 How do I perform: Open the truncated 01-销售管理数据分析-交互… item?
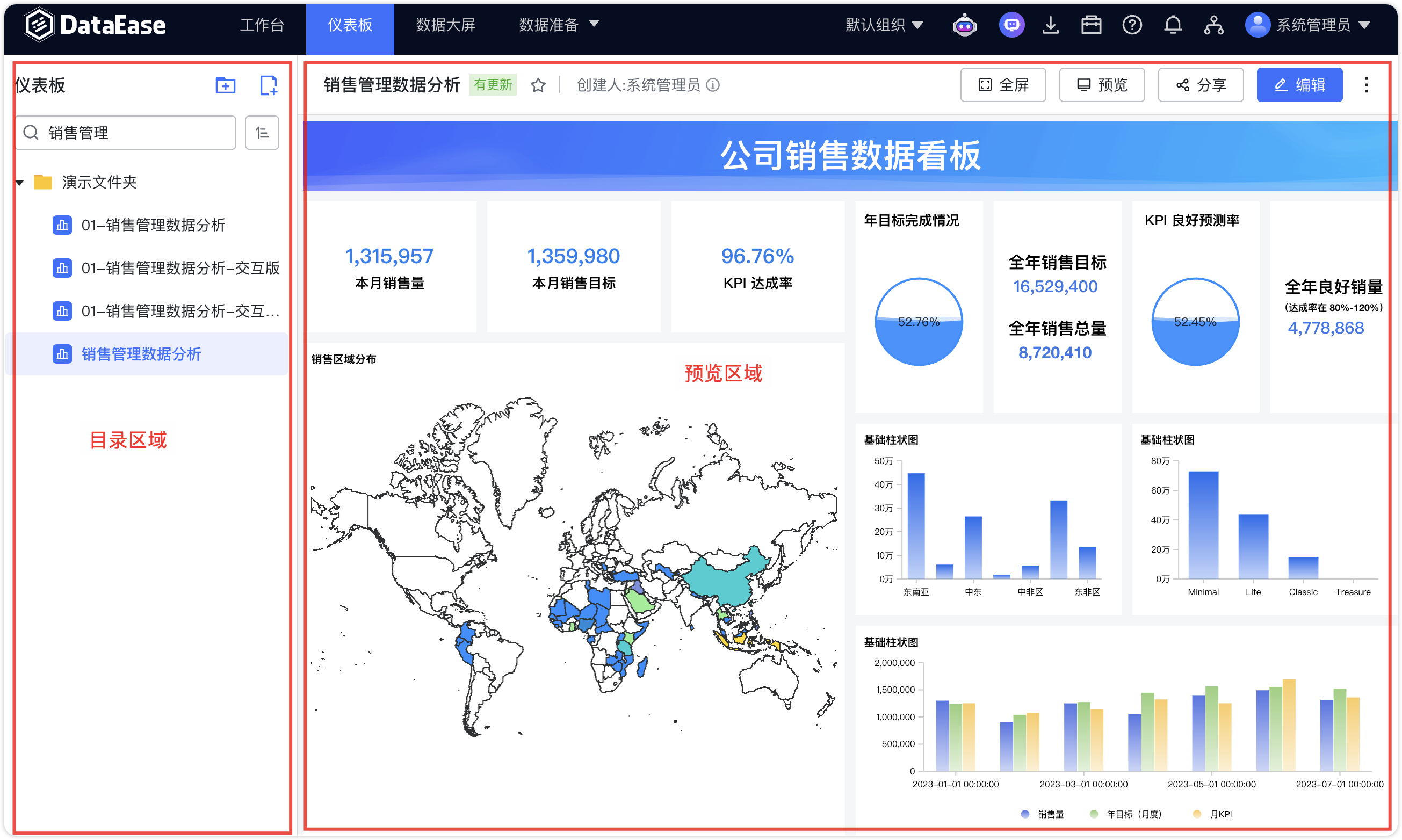[x=180, y=311]
